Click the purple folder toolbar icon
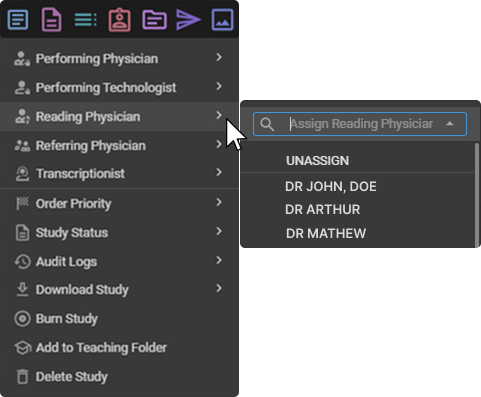This screenshot has width=481, height=397. 154,20
